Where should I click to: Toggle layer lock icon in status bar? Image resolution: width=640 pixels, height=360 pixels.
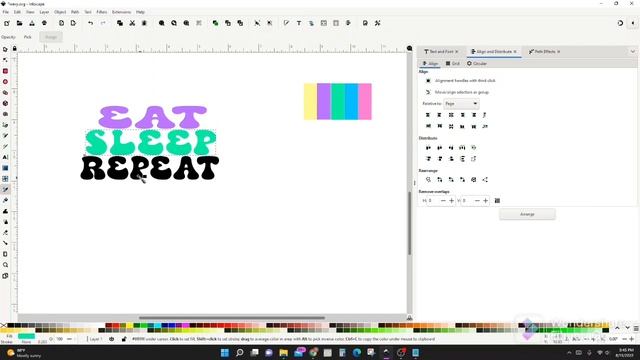[124, 339]
